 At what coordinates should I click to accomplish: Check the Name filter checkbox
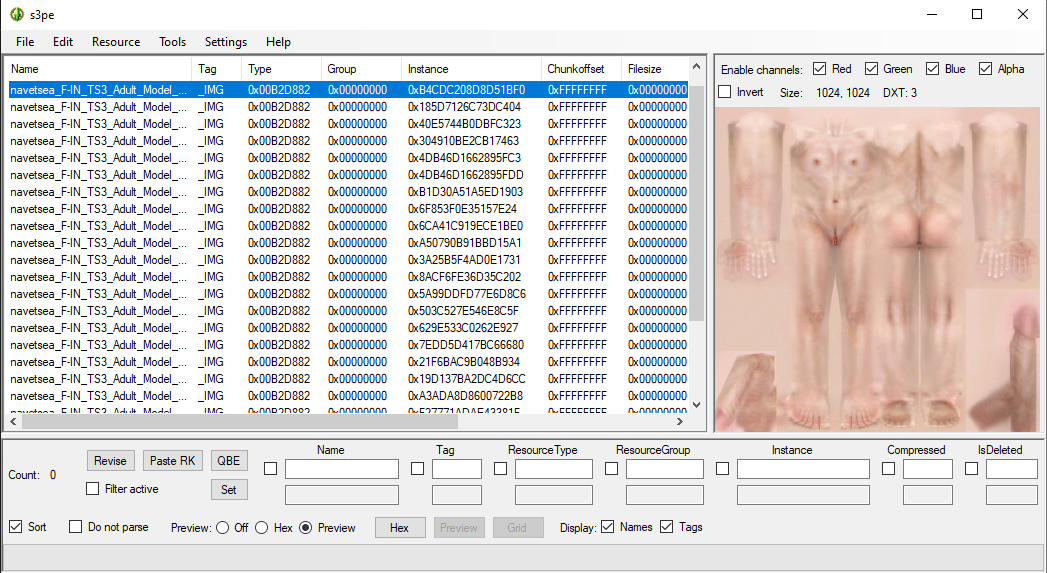(270, 469)
